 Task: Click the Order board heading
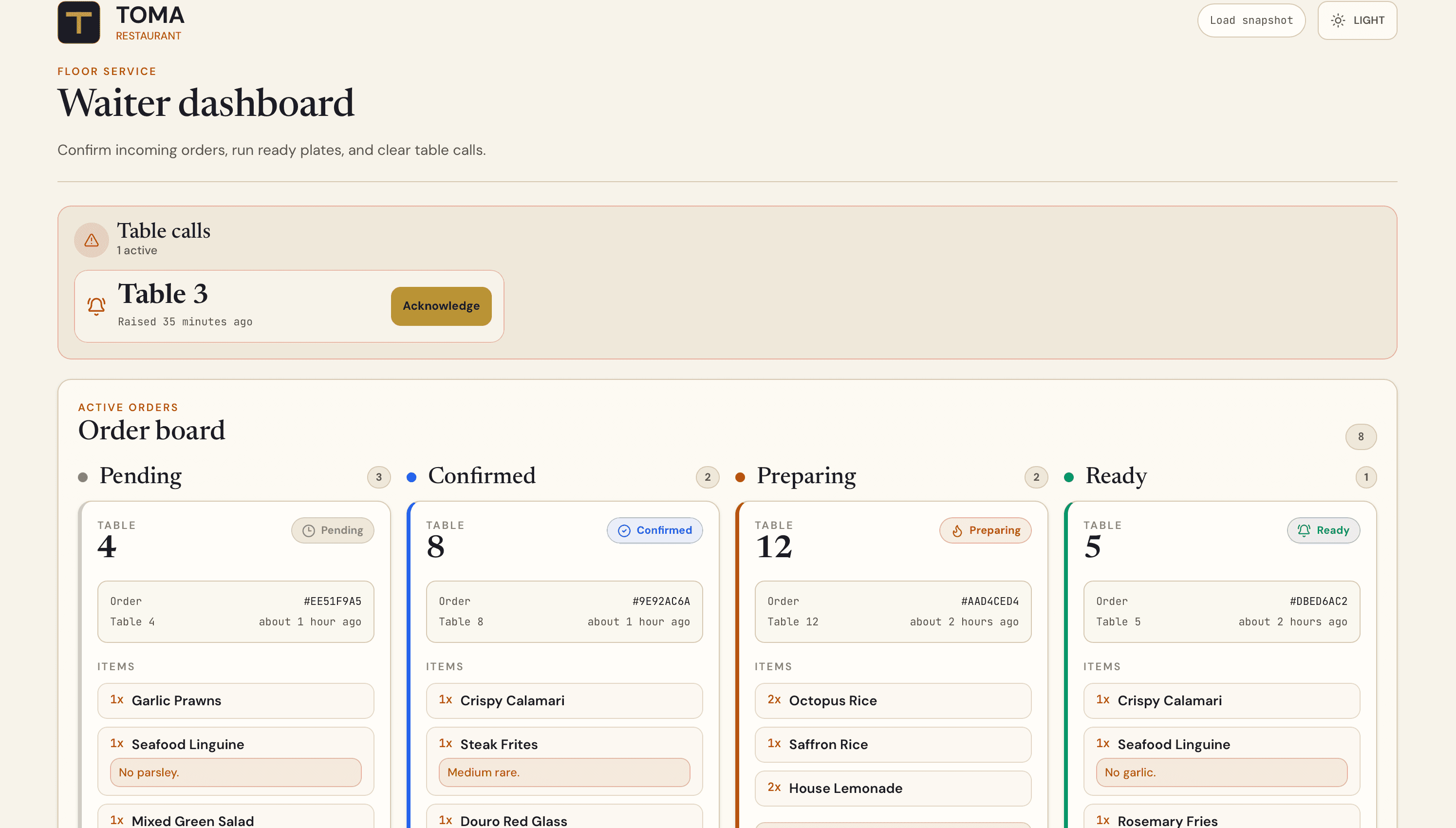click(x=152, y=430)
